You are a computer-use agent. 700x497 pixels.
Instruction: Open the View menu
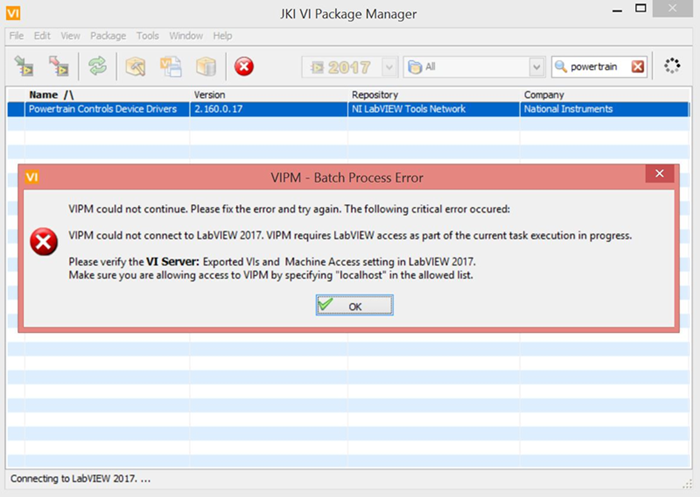click(x=71, y=36)
